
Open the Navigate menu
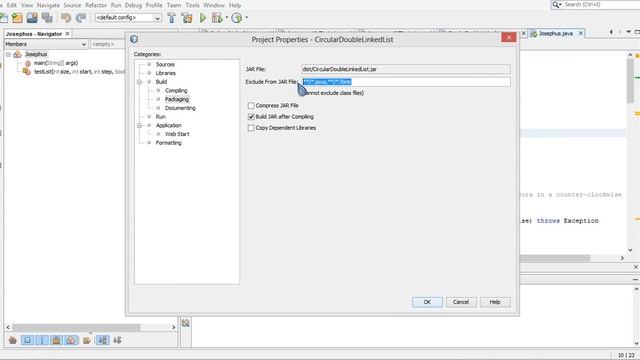coord(48,5)
